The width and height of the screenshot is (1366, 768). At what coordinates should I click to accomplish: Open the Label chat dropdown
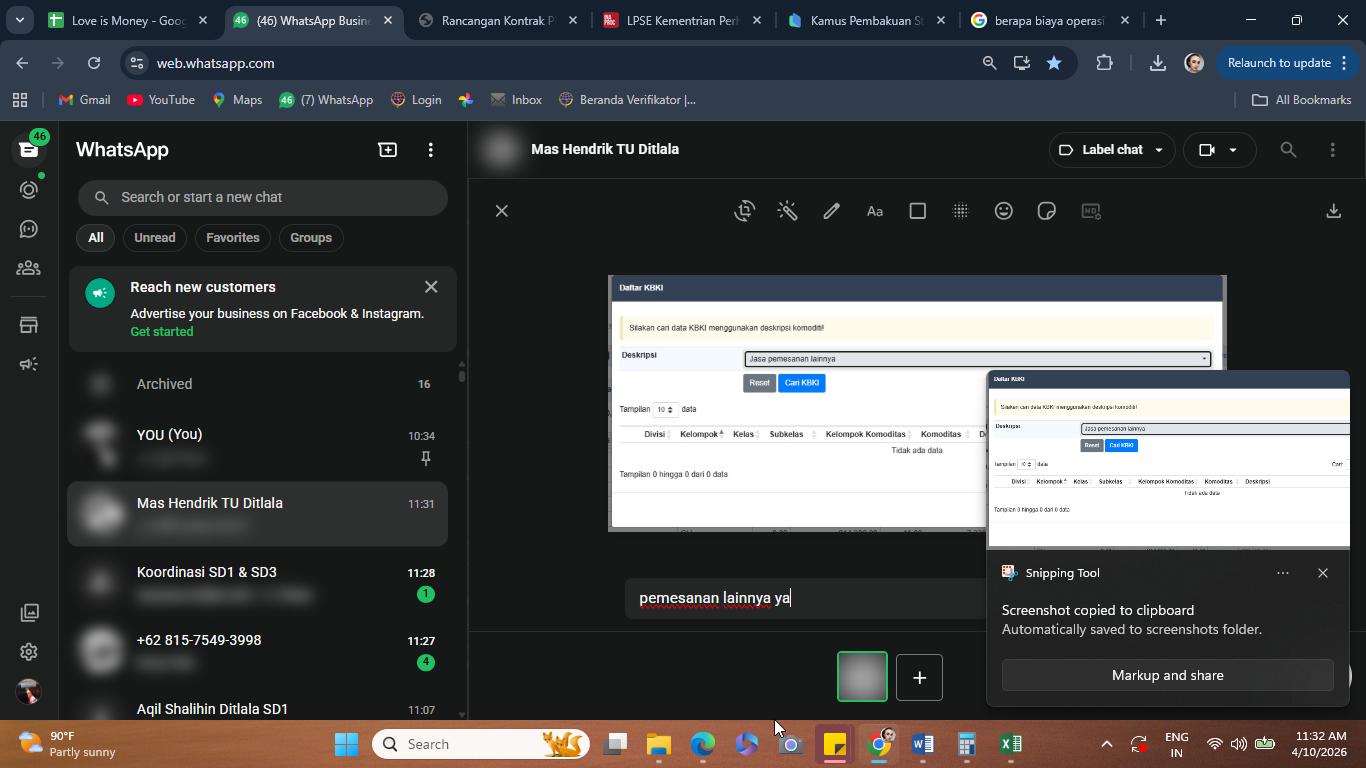click(x=1110, y=149)
